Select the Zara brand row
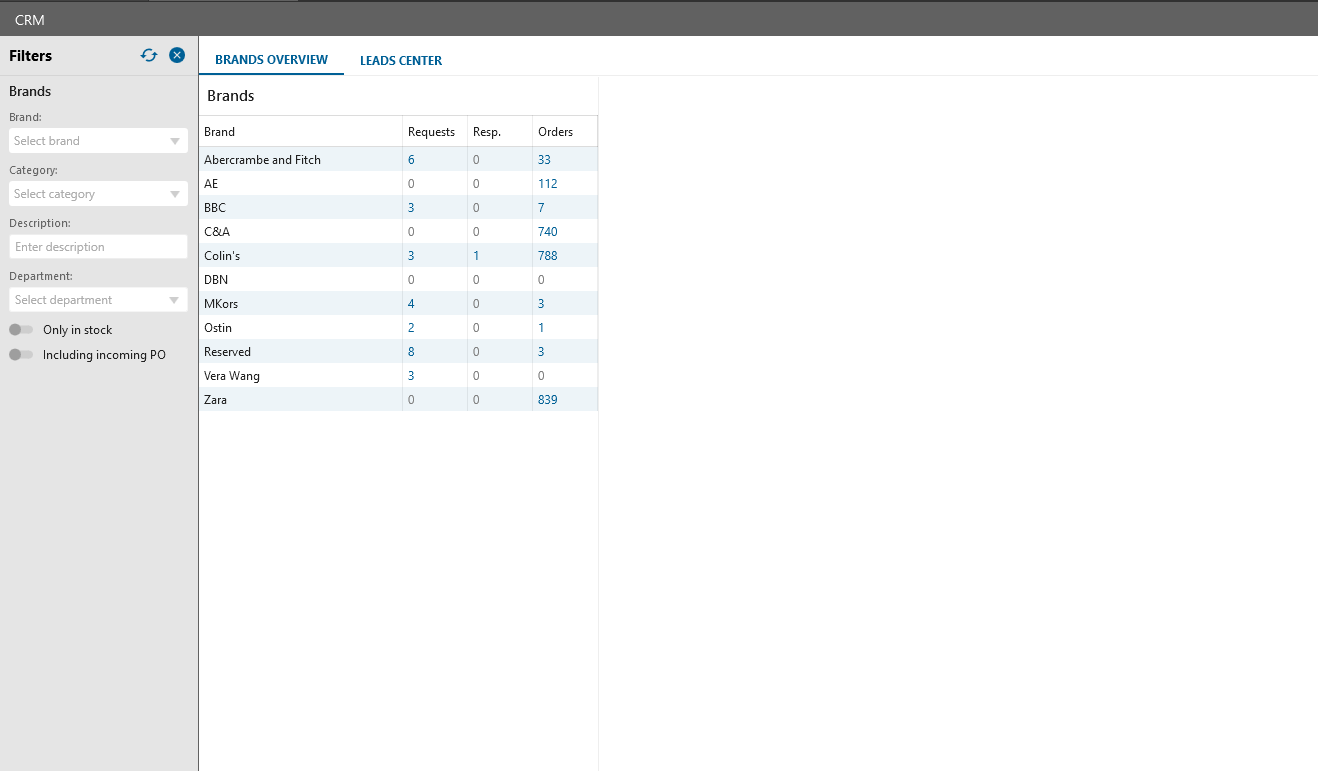 click(x=399, y=400)
